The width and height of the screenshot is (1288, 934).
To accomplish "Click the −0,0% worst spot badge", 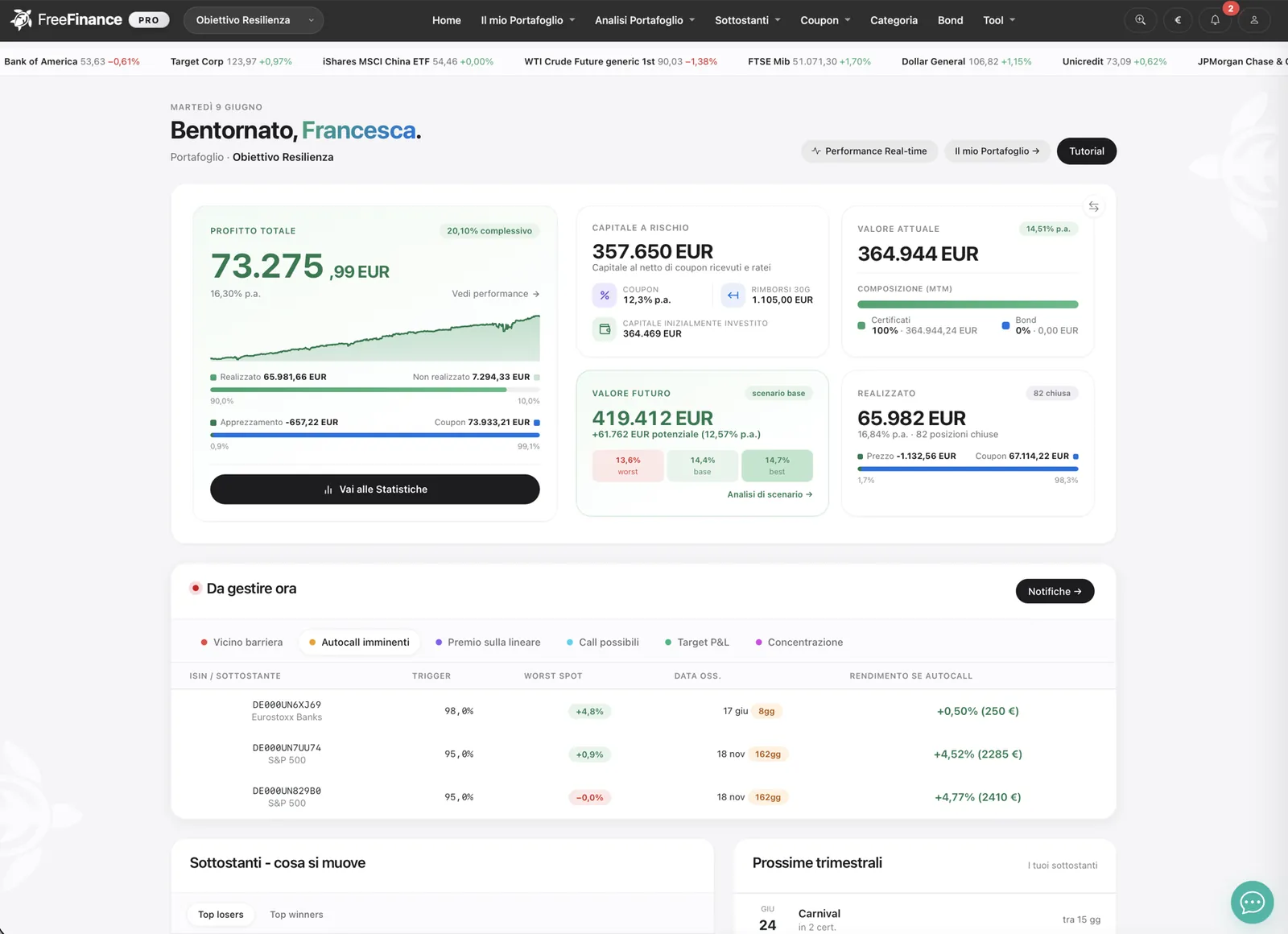I will (589, 798).
